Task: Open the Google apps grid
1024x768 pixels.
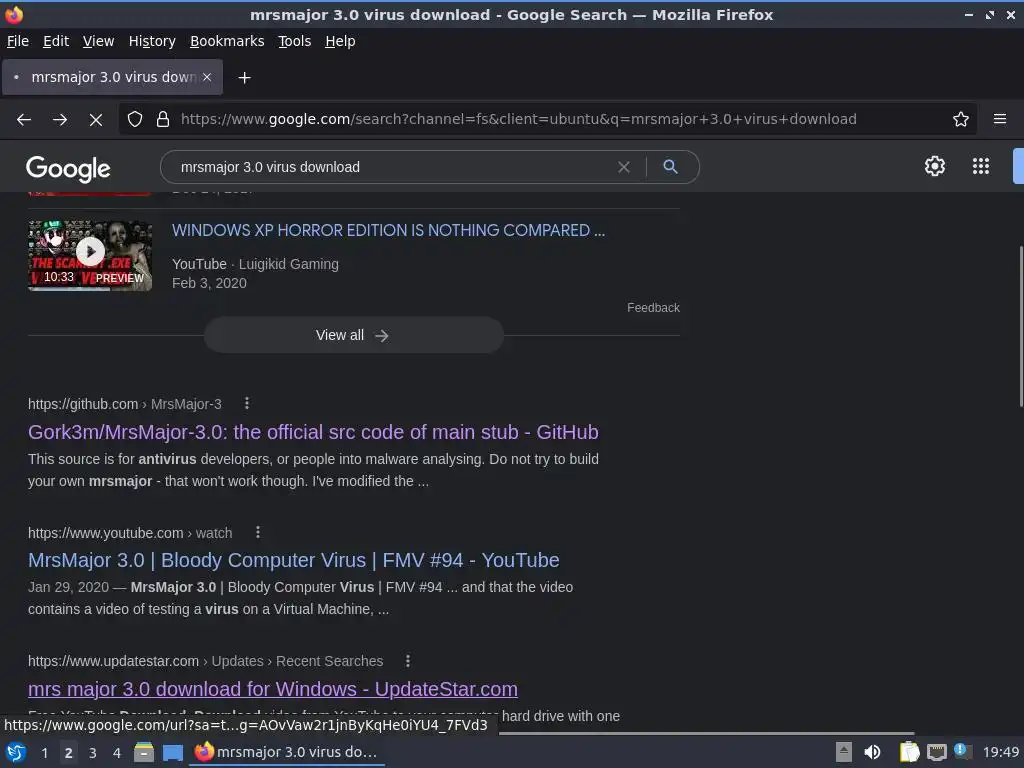Action: [981, 166]
